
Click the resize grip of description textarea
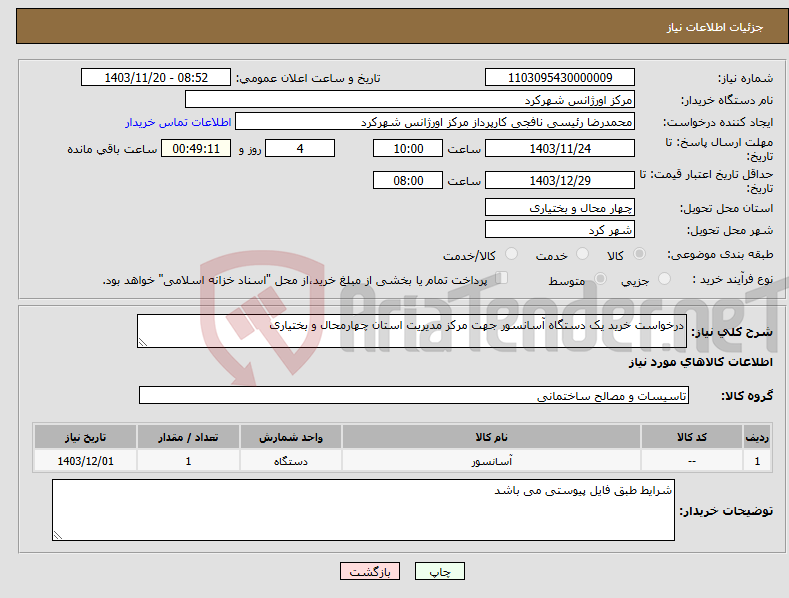tap(143, 342)
